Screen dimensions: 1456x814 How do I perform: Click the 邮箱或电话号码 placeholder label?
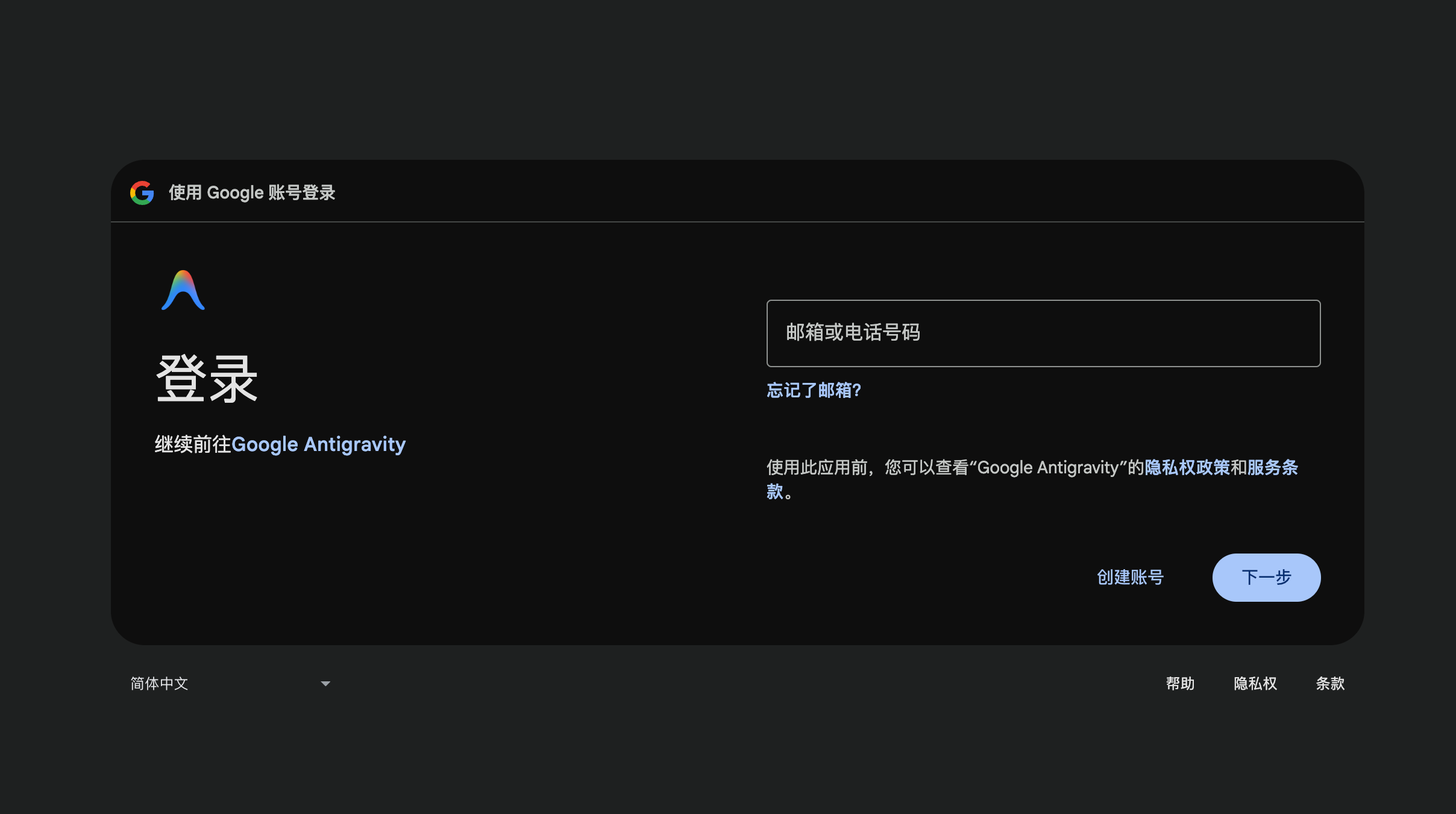point(853,332)
